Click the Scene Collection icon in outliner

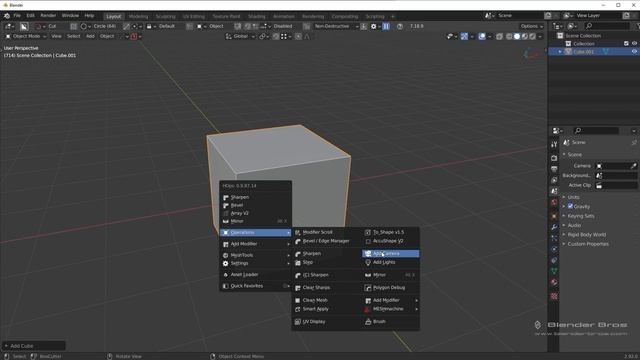click(560, 36)
